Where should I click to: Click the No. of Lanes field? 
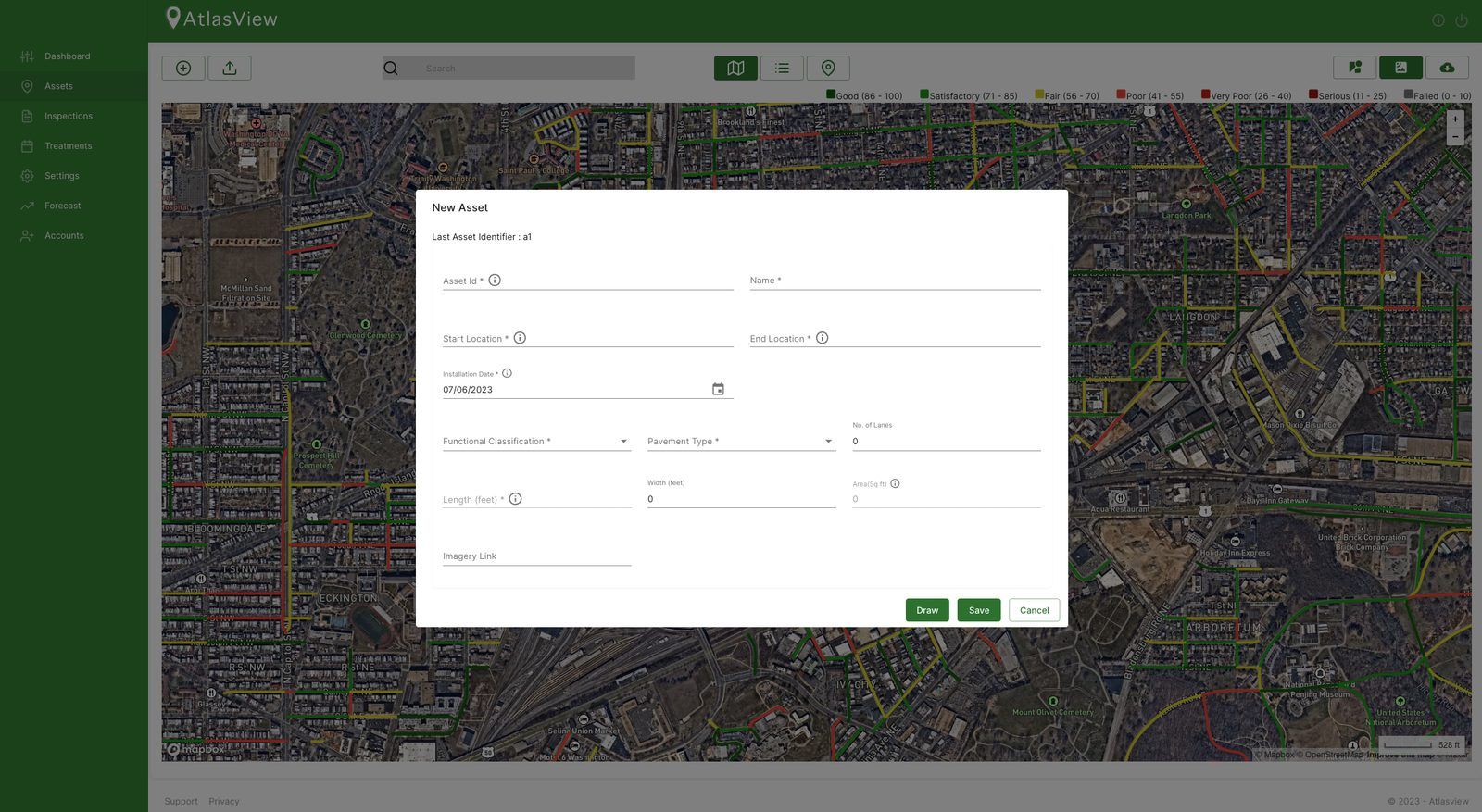tap(947, 441)
